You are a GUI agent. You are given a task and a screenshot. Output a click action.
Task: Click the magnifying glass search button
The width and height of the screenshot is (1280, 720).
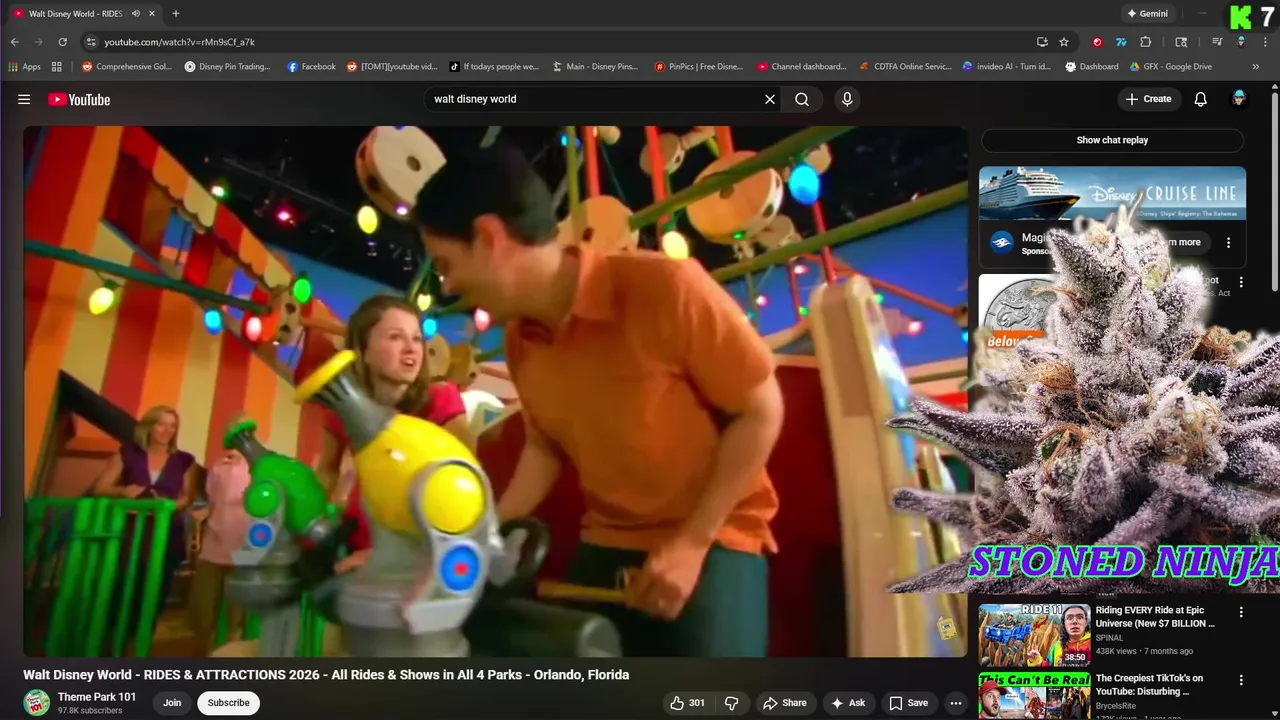802,99
